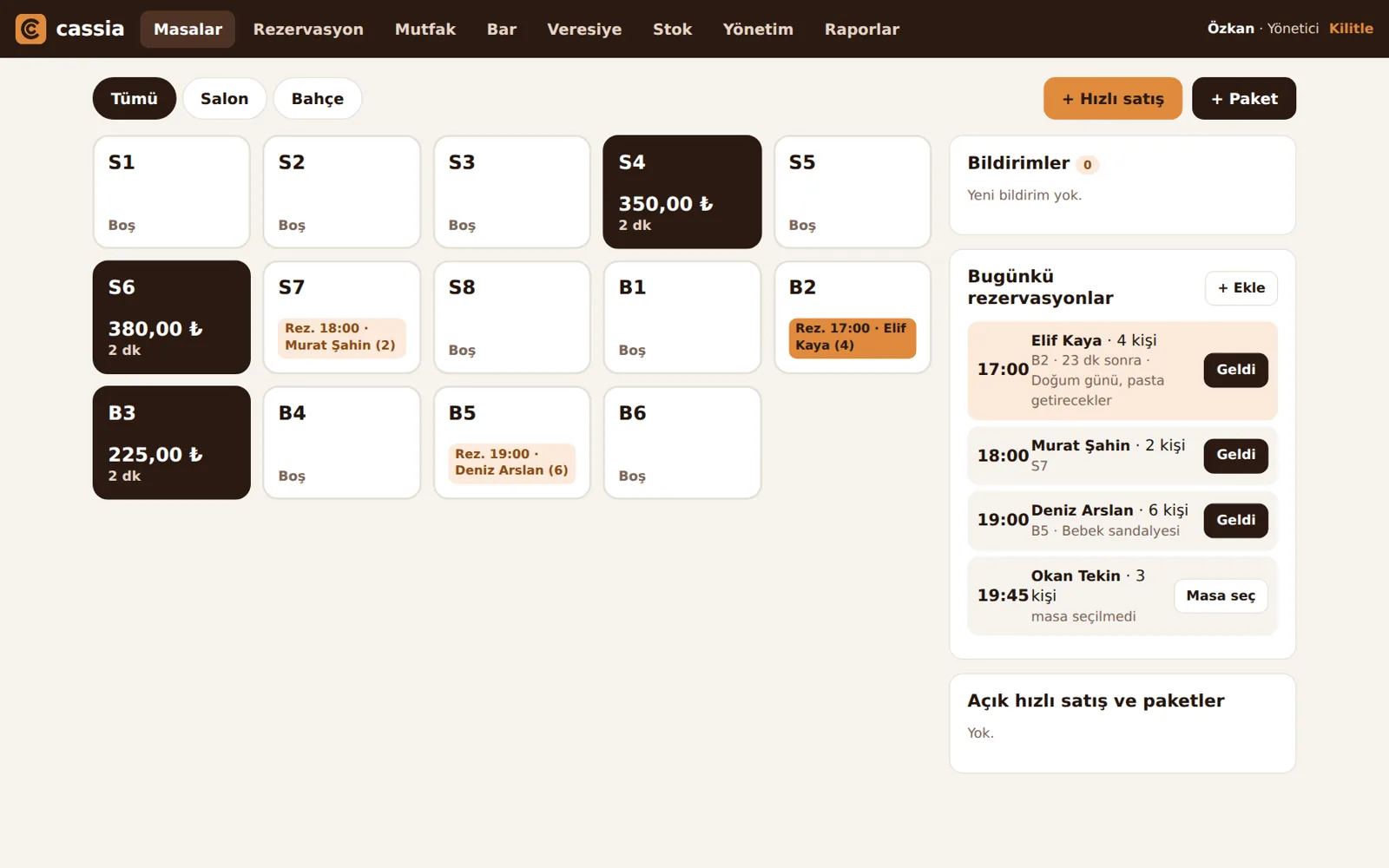The height and width of the screenshot is (868, 1389).
Task: Filter tables by Bahçe
Action: click(318, 98)
